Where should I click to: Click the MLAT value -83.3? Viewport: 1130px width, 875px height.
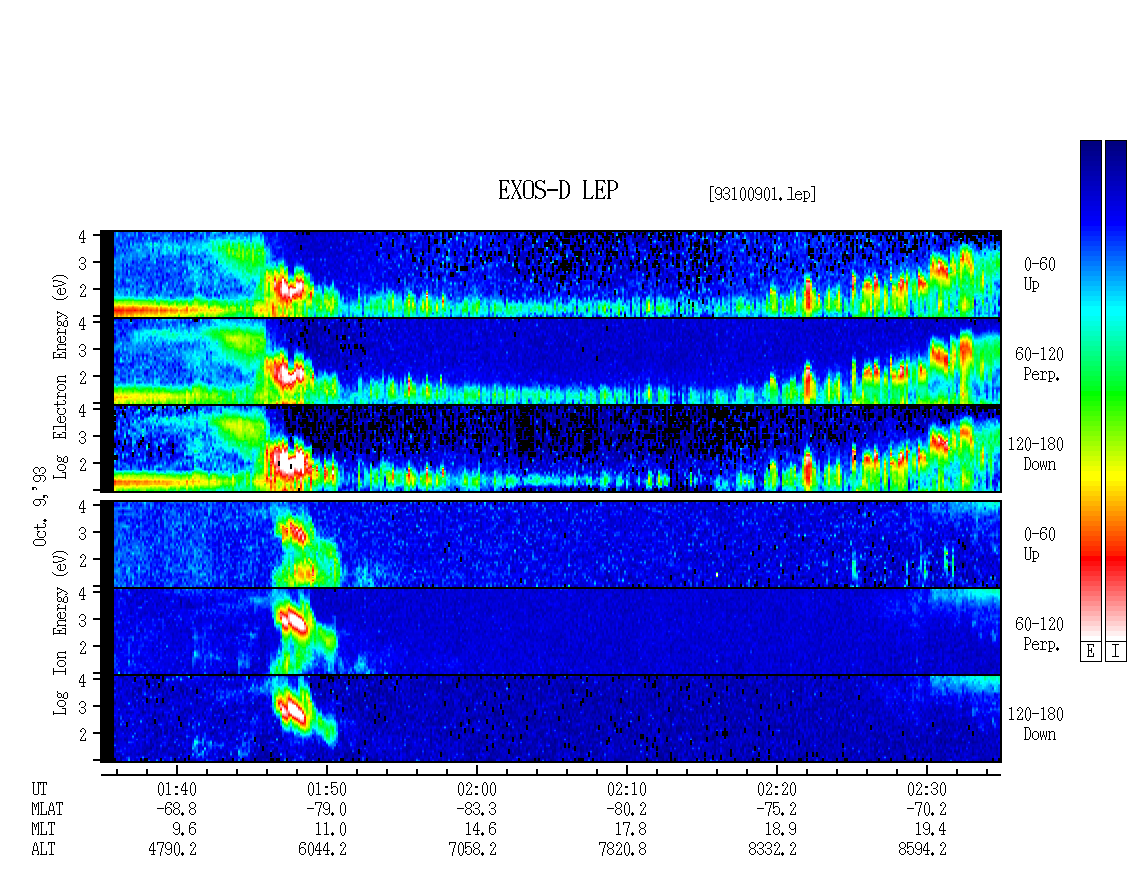click(476, 809)
